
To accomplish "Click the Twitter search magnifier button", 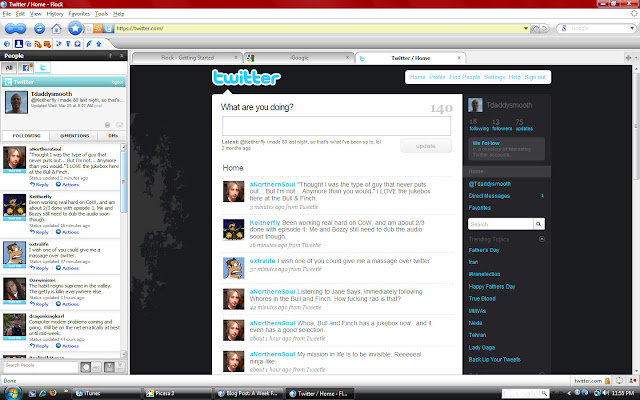I will (539, 224).
